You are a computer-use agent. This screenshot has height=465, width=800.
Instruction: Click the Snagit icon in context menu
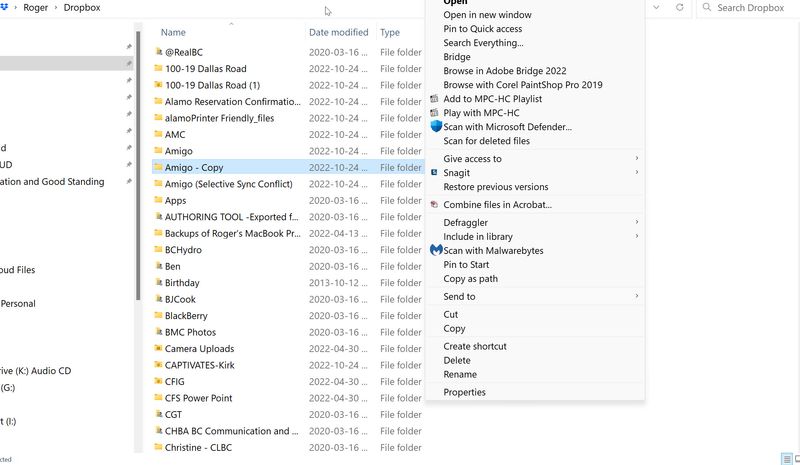click(434, 173)
